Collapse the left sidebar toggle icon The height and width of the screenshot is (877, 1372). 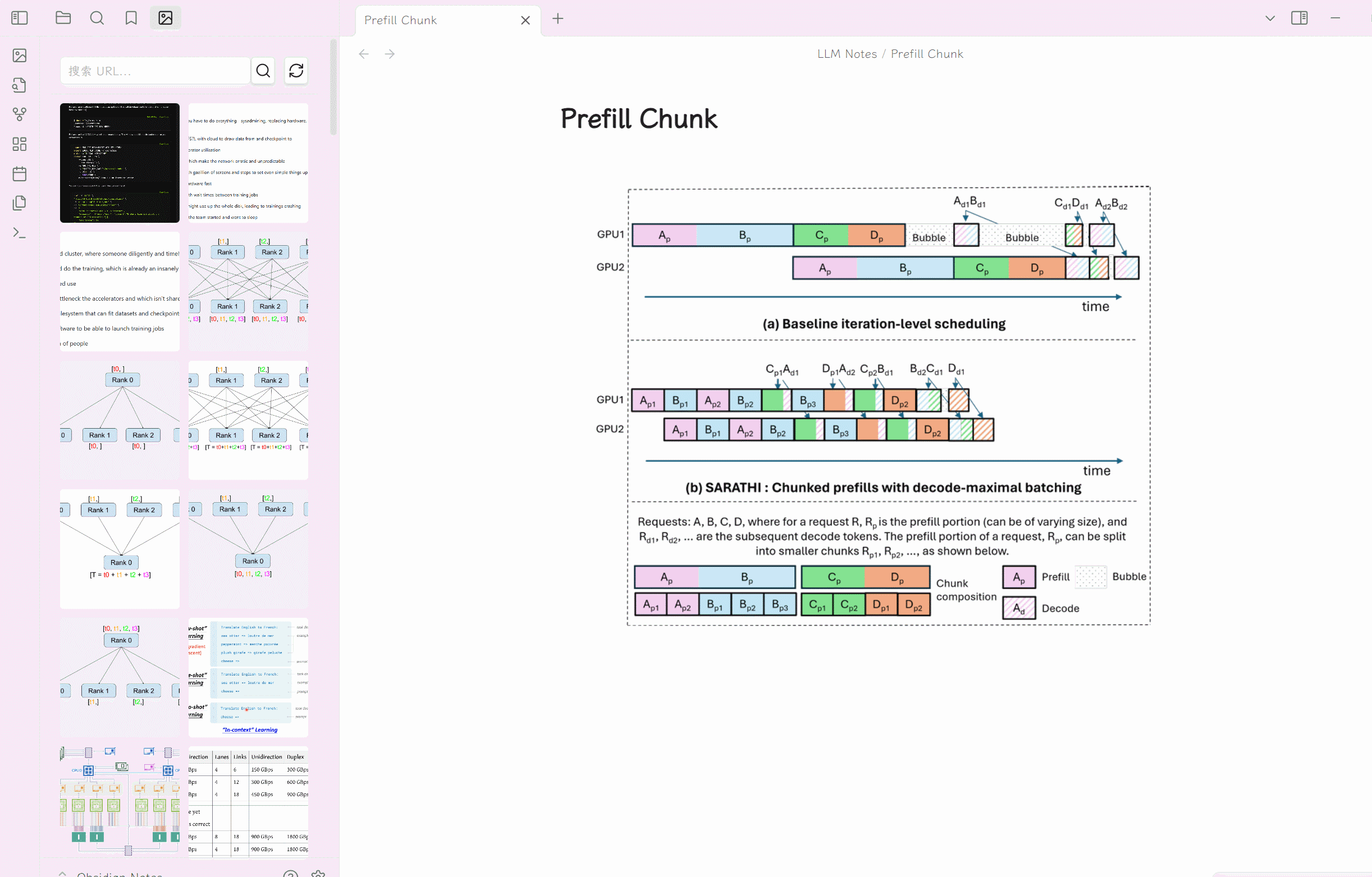pyautogui.click(x=20, y=18)
